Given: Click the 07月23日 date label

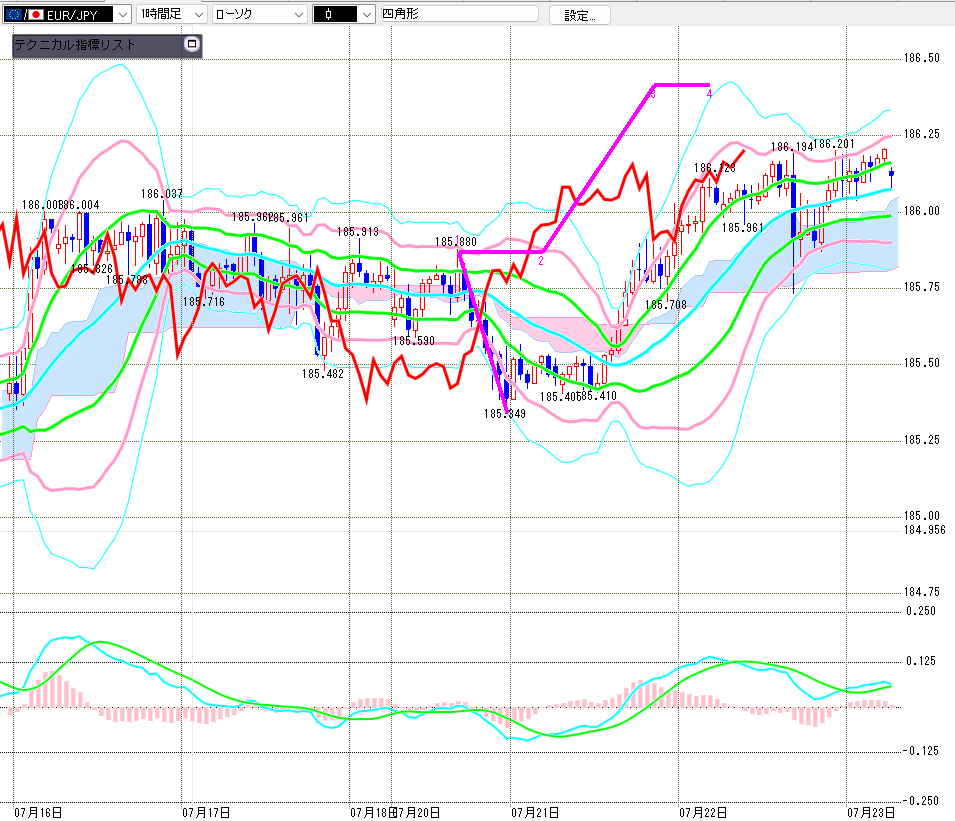Looking at the screenshot, I should click(871, 812).
